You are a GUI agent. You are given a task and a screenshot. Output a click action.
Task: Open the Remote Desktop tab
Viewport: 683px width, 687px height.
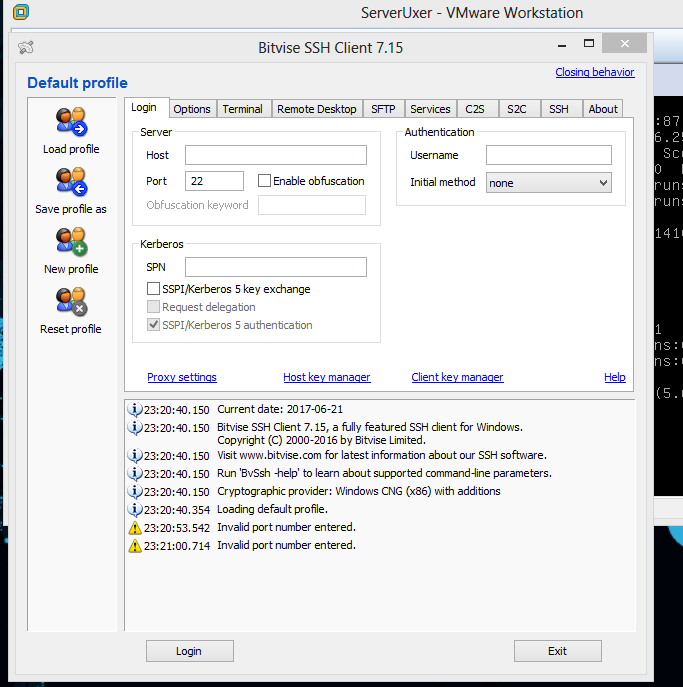tap(317, 109)
